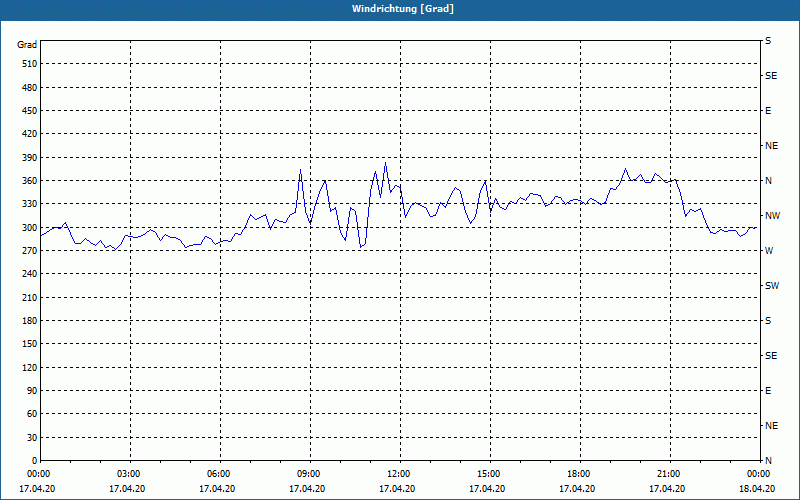Pick the 360 degree axis label
This screenshot has width=800, height=500.
click(x=30, y=181)
